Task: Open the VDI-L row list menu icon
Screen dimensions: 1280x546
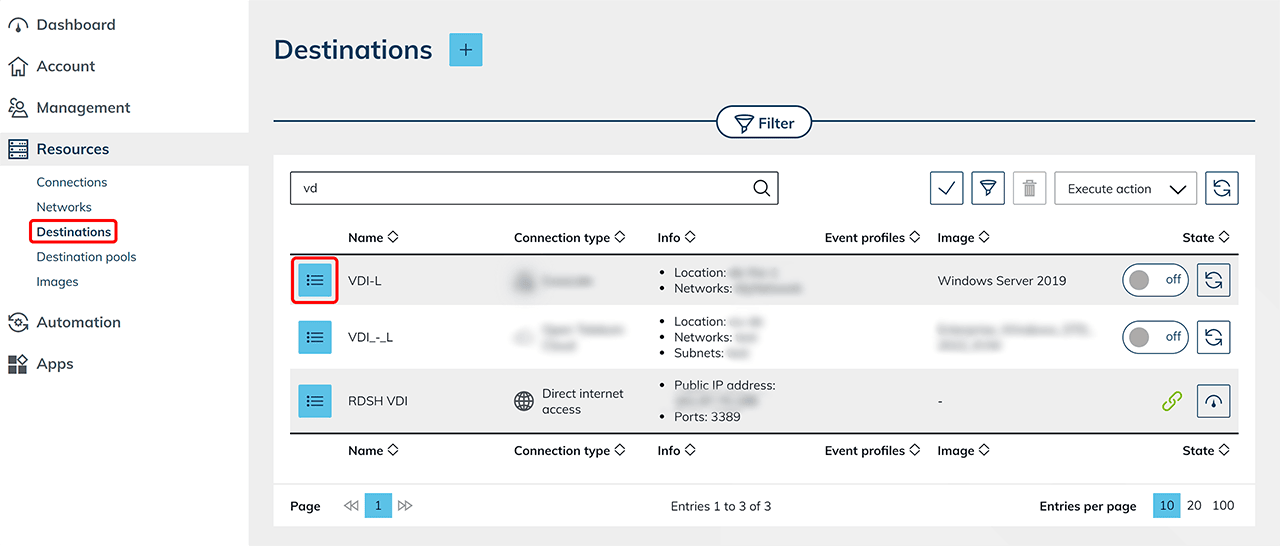Action: point(315,281)
